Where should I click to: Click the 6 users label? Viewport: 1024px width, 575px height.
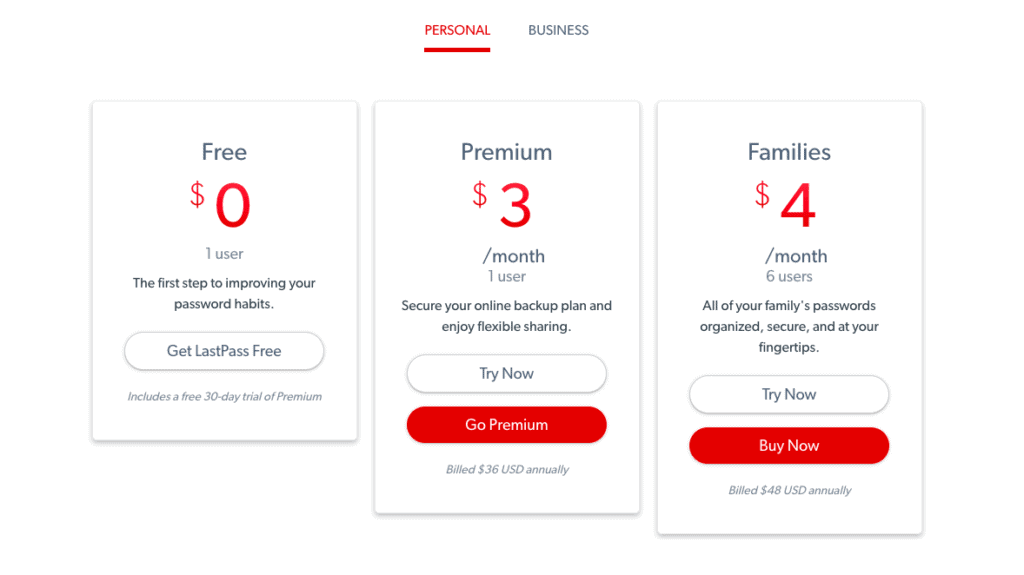[789, 276]
